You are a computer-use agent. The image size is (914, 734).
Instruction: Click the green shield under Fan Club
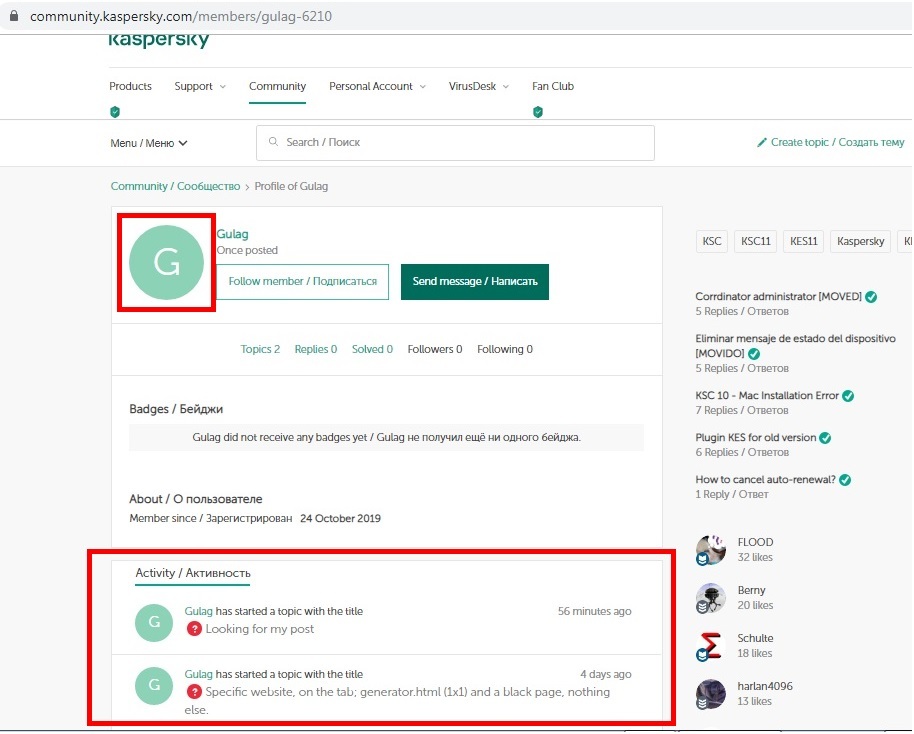(537, 111)
